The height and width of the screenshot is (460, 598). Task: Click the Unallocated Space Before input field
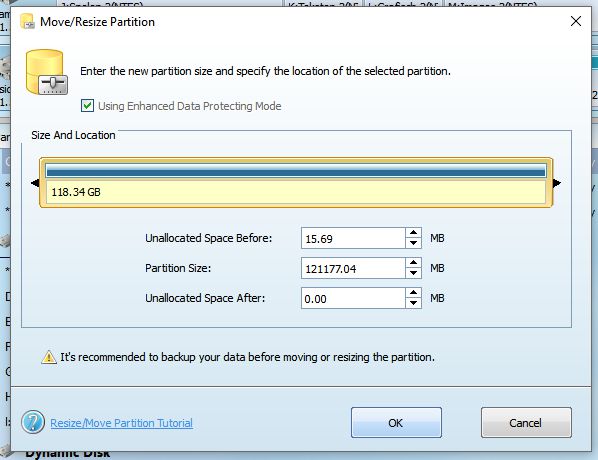pyautogui.click(x=353, y=238)
